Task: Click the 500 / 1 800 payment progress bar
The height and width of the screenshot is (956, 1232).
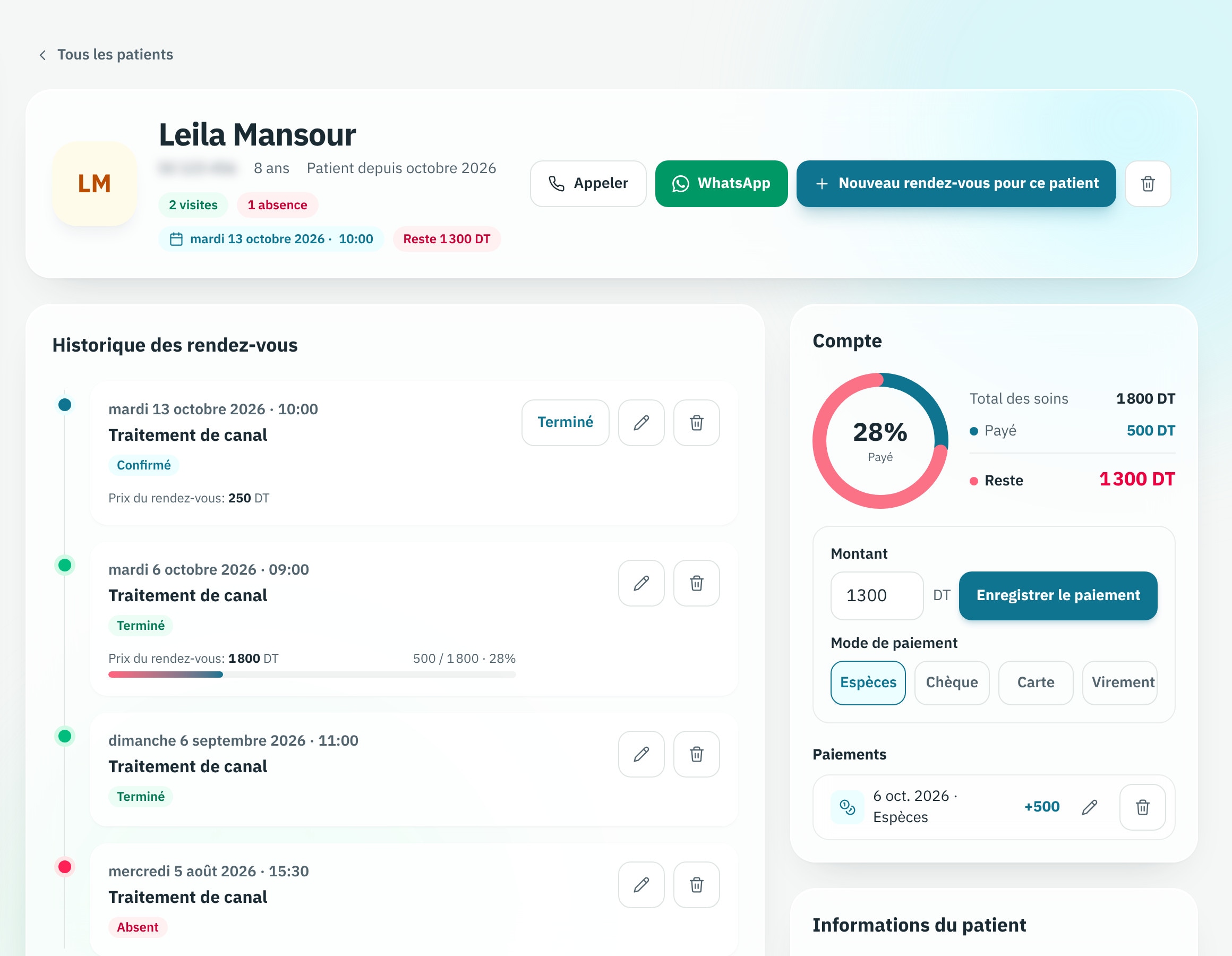Action: (x=312, y=674)
